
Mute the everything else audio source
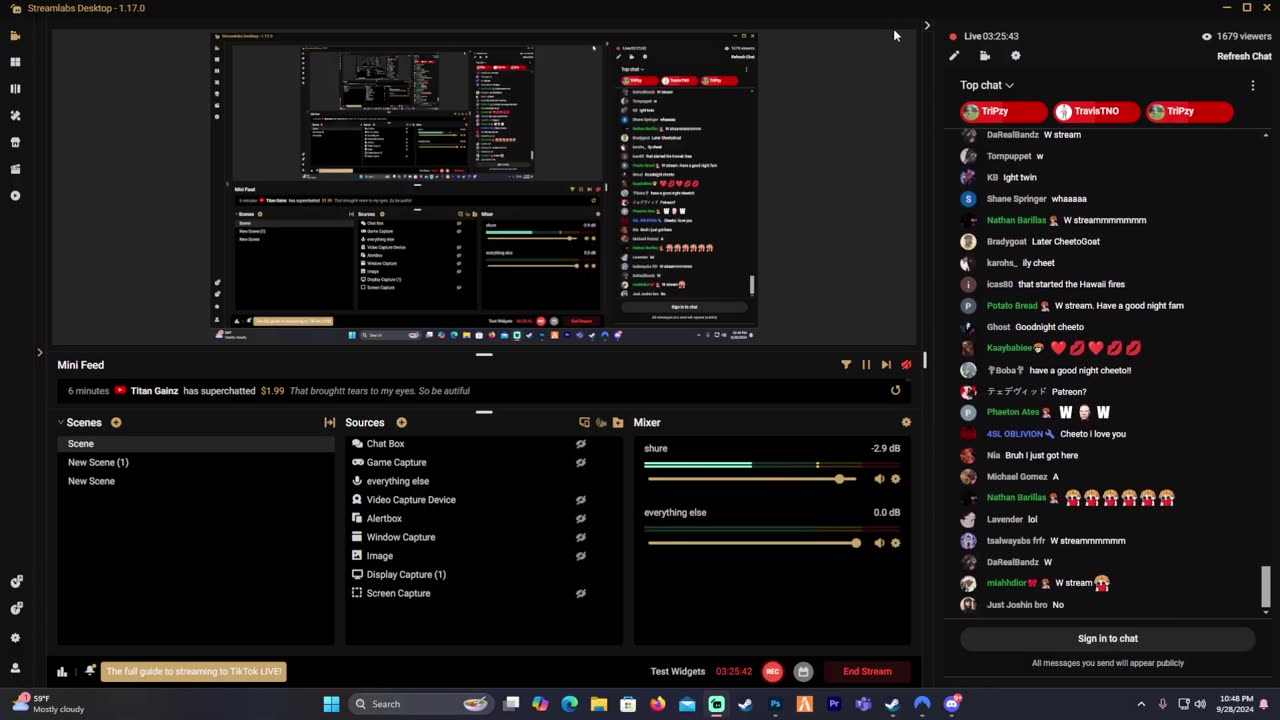pos(879,543)
